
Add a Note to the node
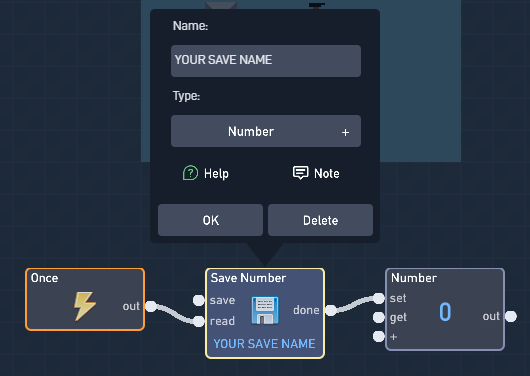[316, 173]
